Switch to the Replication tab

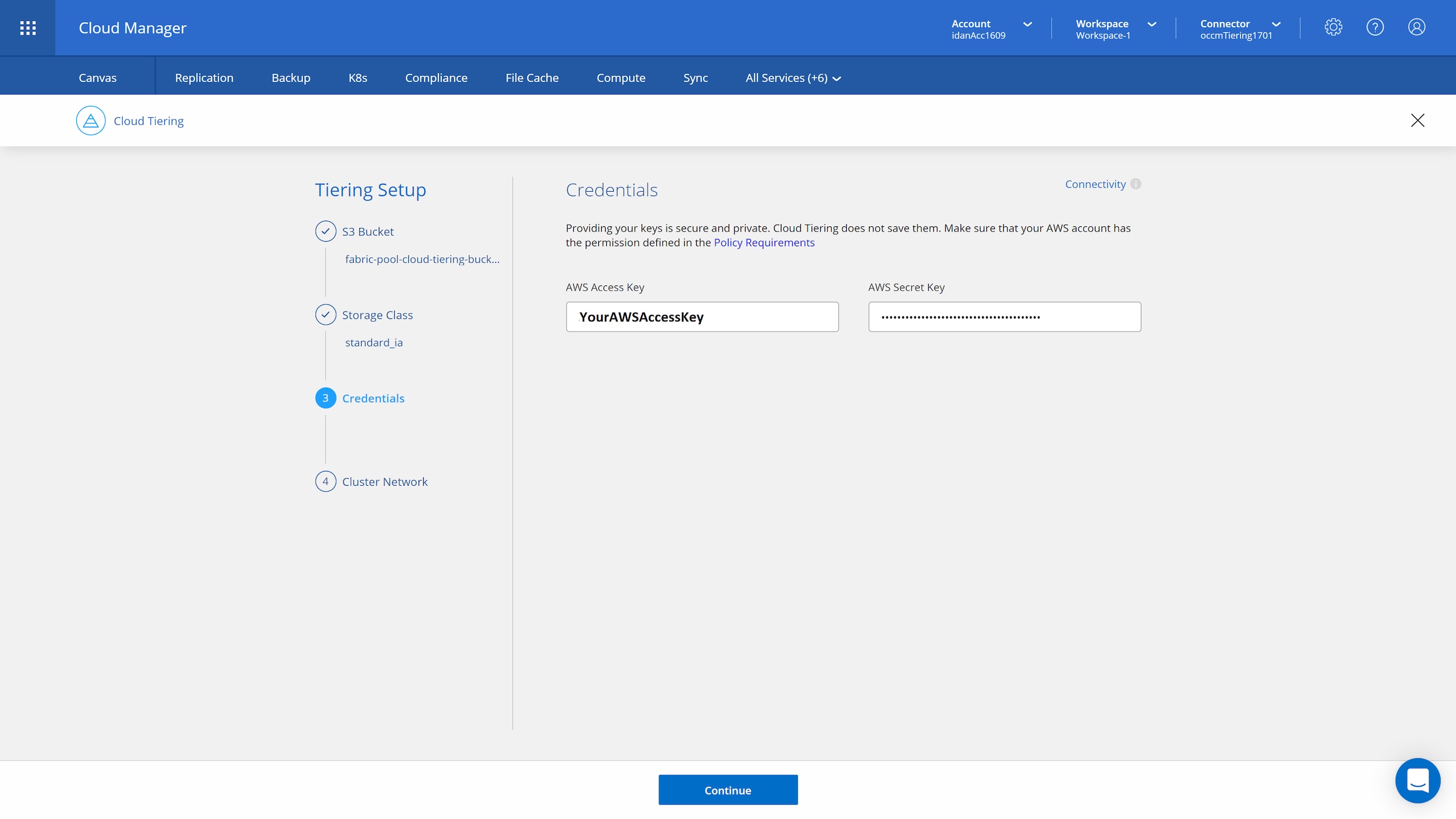click(x=204, y=78)
